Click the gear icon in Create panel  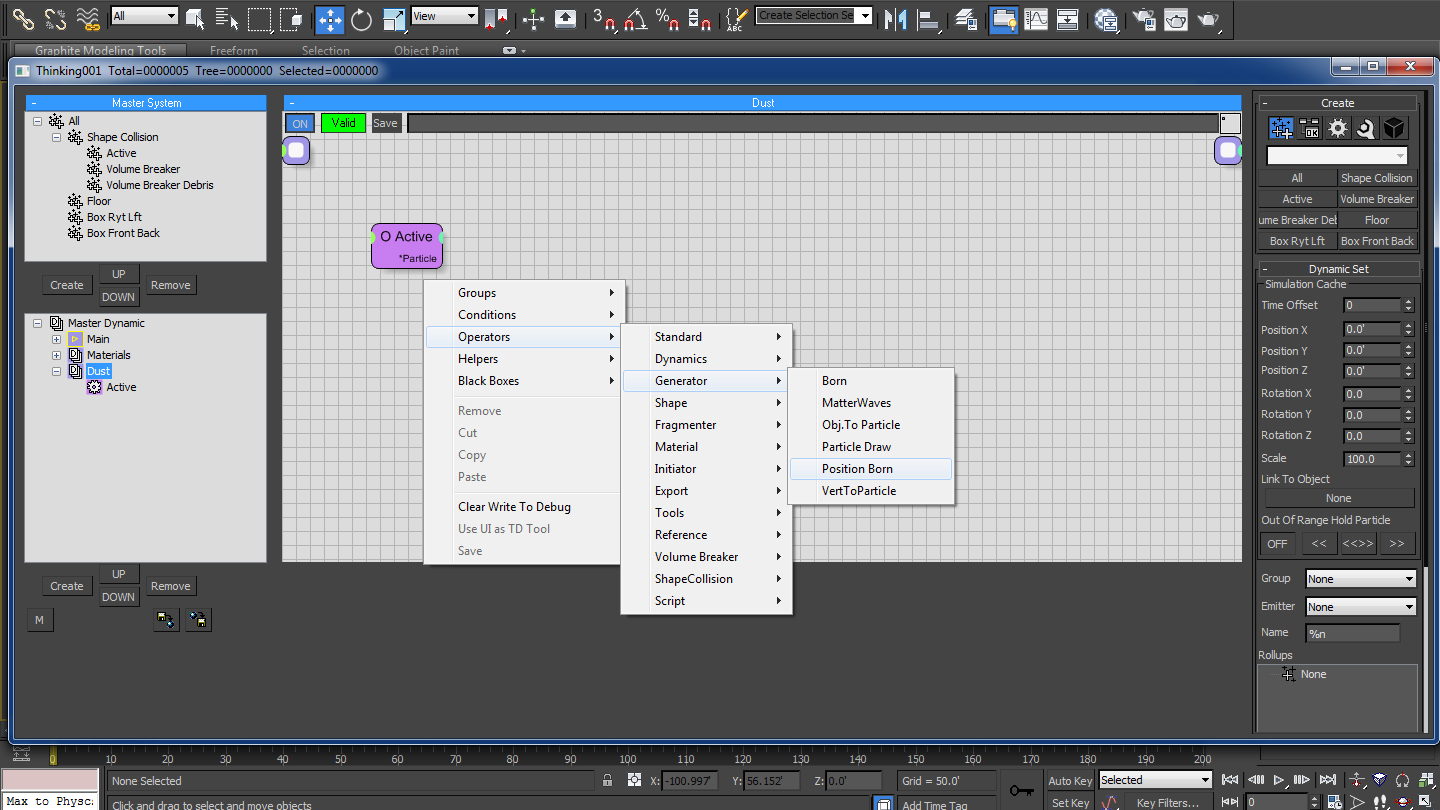tap(1338, 128)
